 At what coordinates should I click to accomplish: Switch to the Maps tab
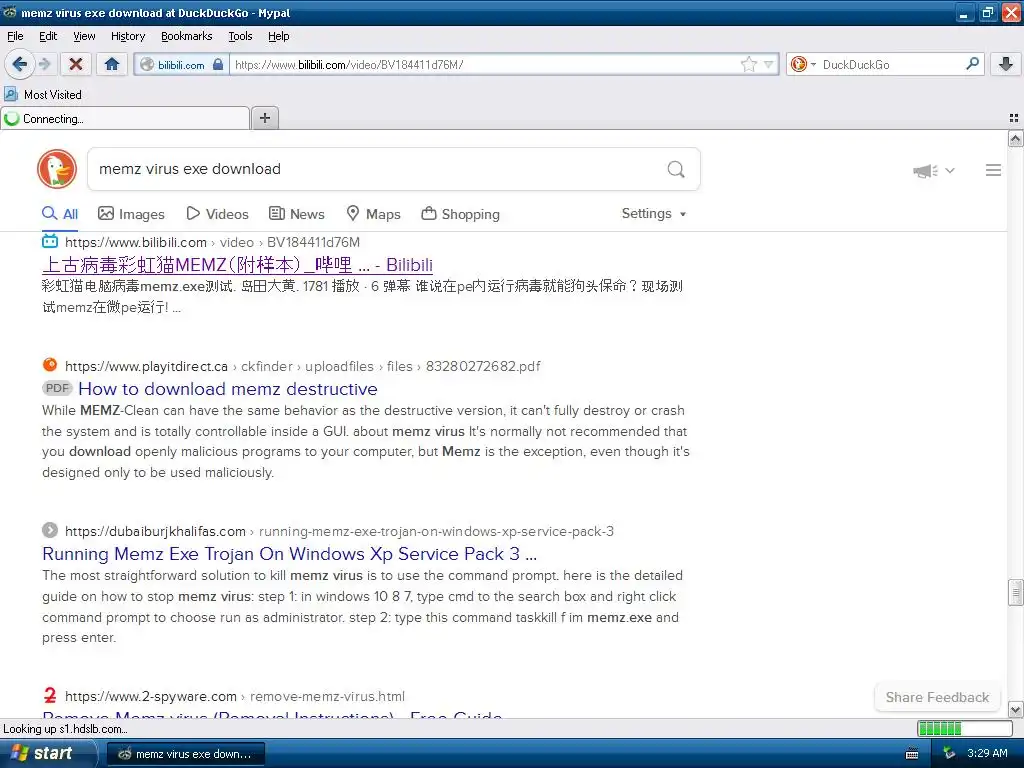(x=374, y=214)
